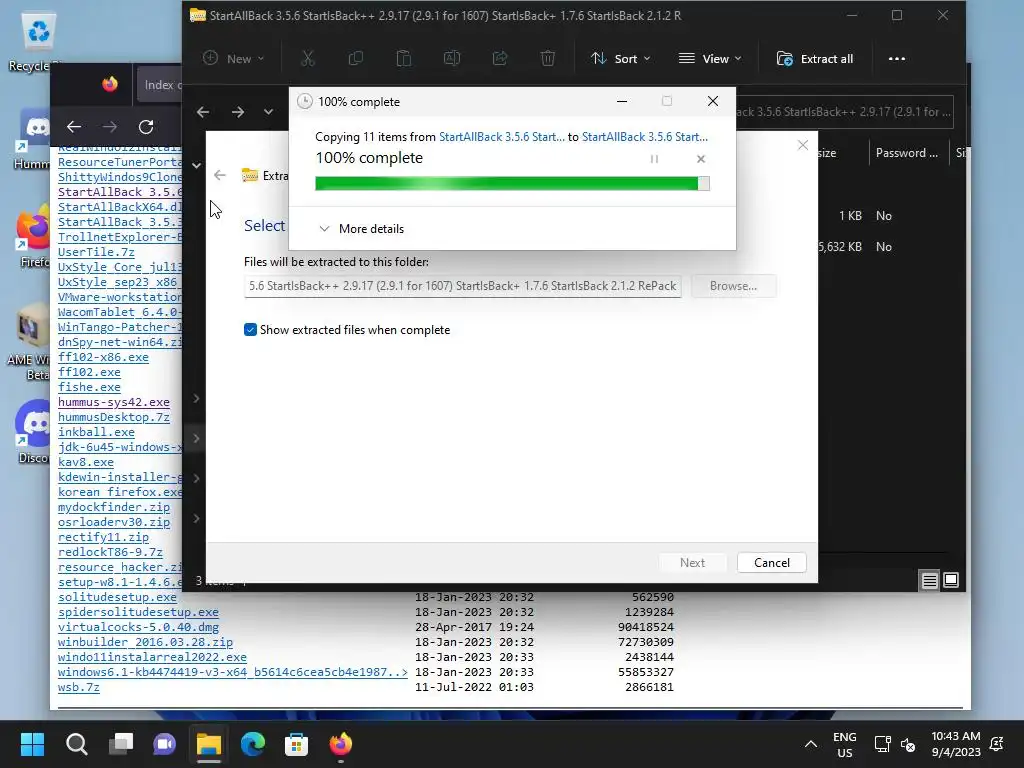Click the green copy progress bar
The image size is (1024, 768).
click(512, 184)
